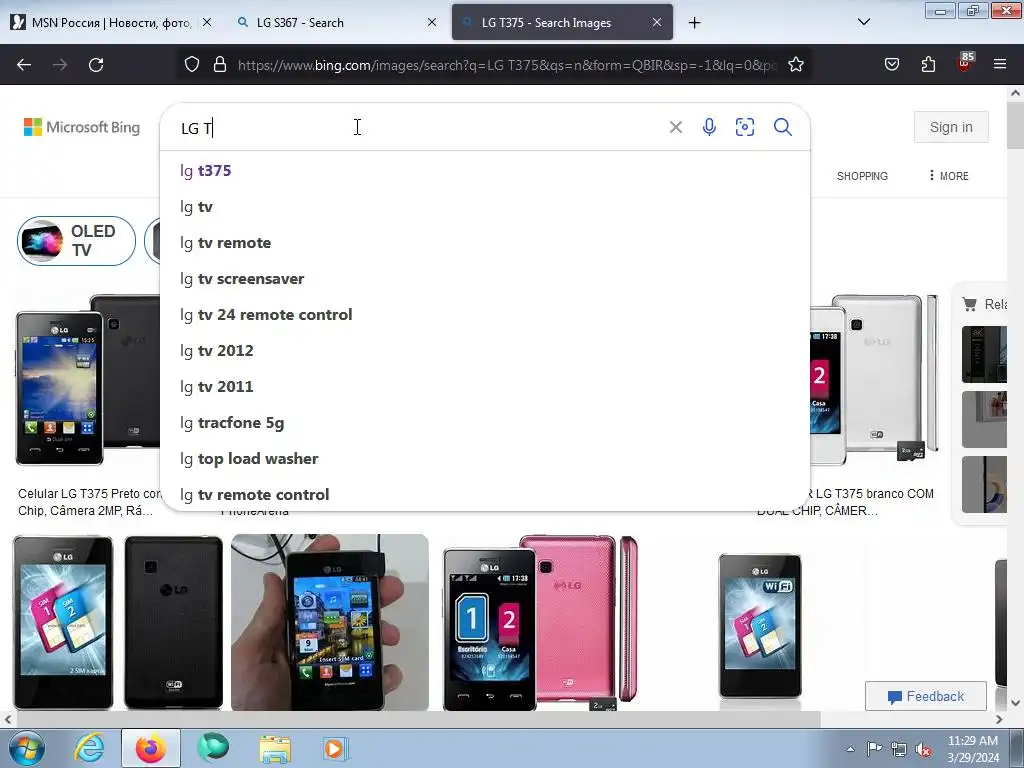Screen dimensions: 1024x768
Task: Choose suggestion 'lg t375'
Action: [x=485, y=170]
